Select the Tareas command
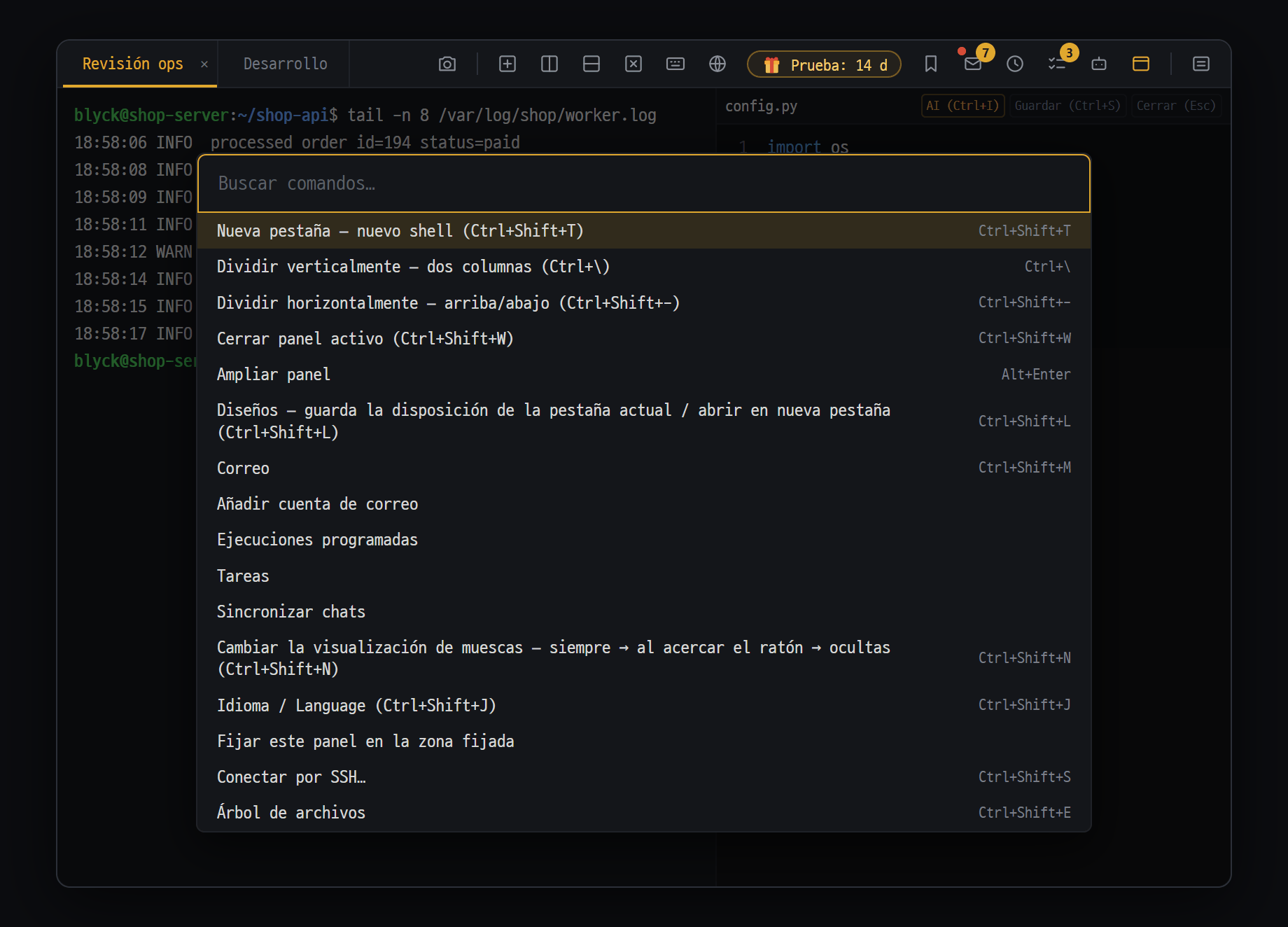Image resolution: width=1288 pixels, height=927 pixels. (x=644, y=576)
